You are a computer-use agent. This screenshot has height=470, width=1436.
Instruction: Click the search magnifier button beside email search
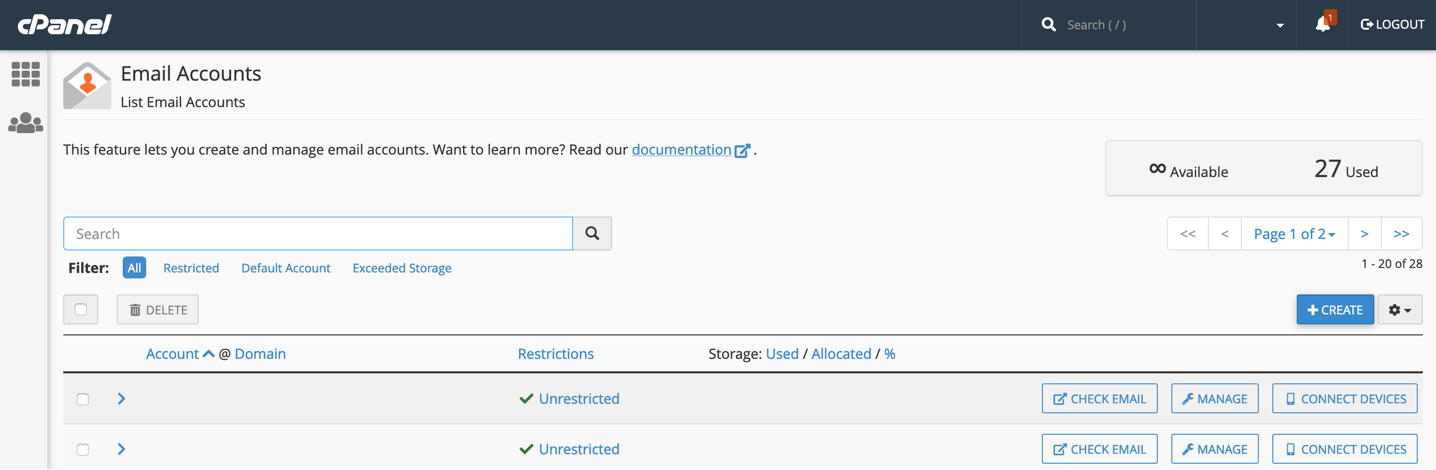click(x=592, y=234)
